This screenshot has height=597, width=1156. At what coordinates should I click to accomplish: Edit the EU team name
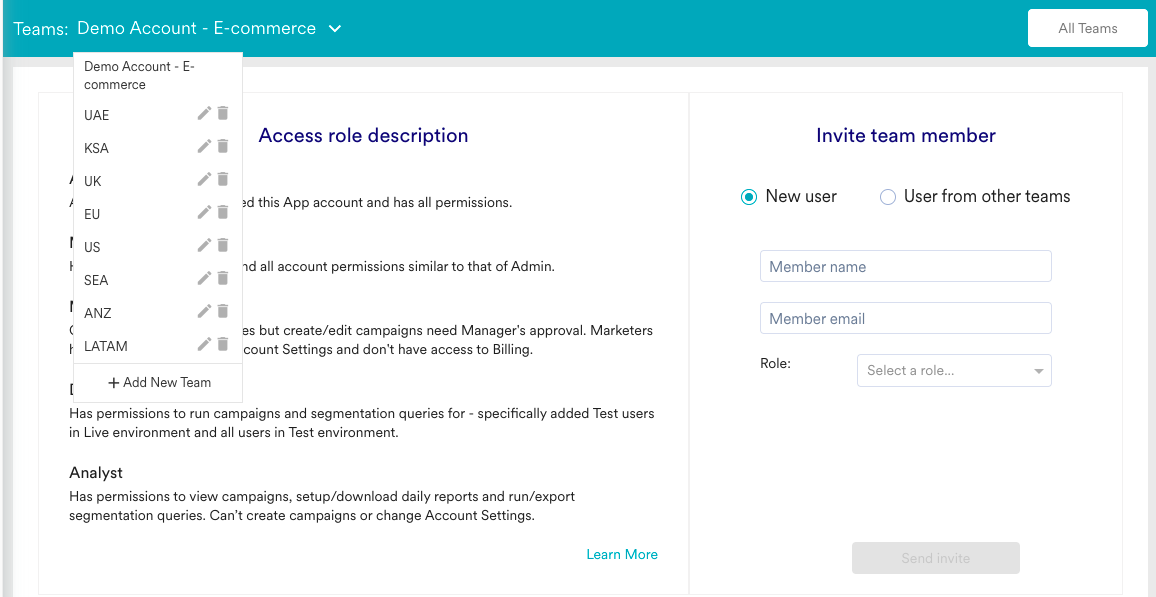click(204, 212)
